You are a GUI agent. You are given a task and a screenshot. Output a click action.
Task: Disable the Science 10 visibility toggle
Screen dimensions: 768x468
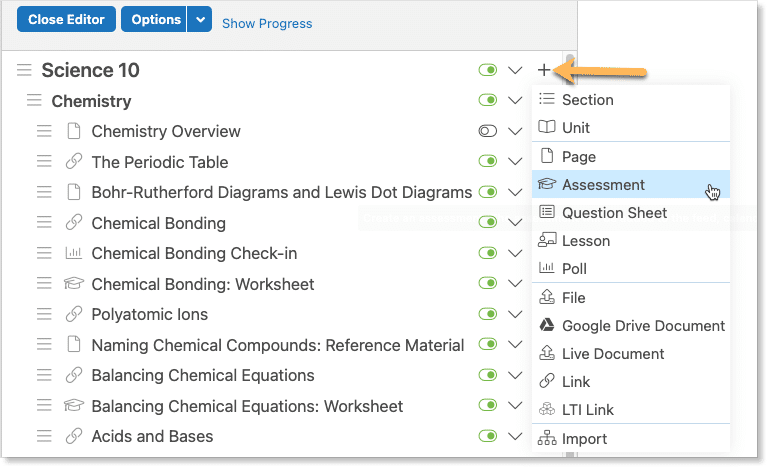coord(488,70)
